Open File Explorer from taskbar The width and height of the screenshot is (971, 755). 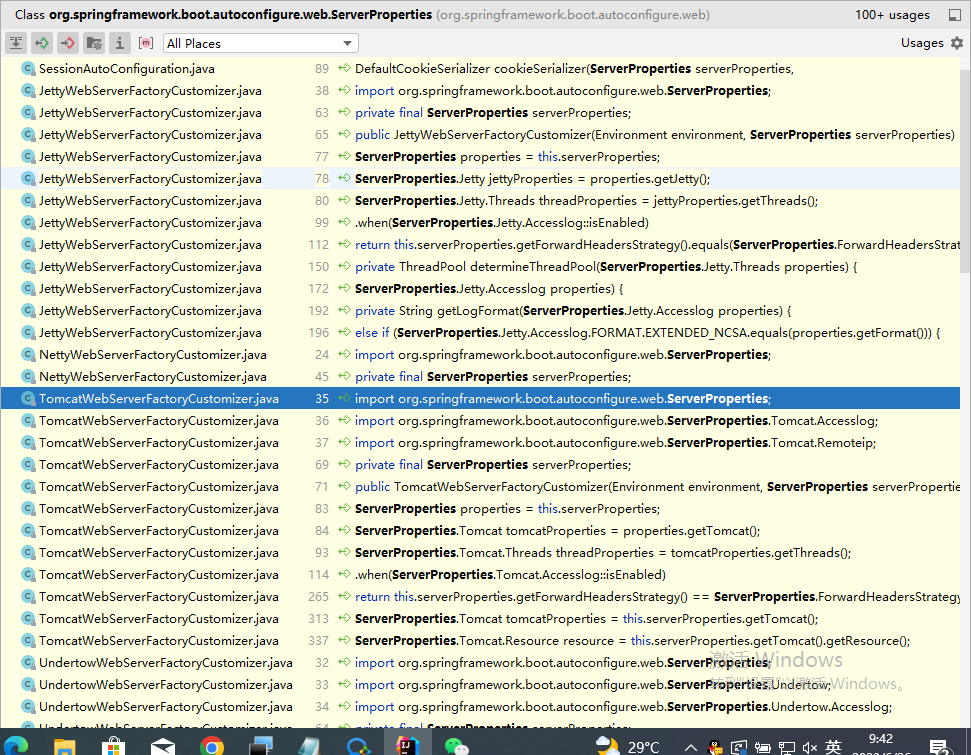click(x=64, y=745)
